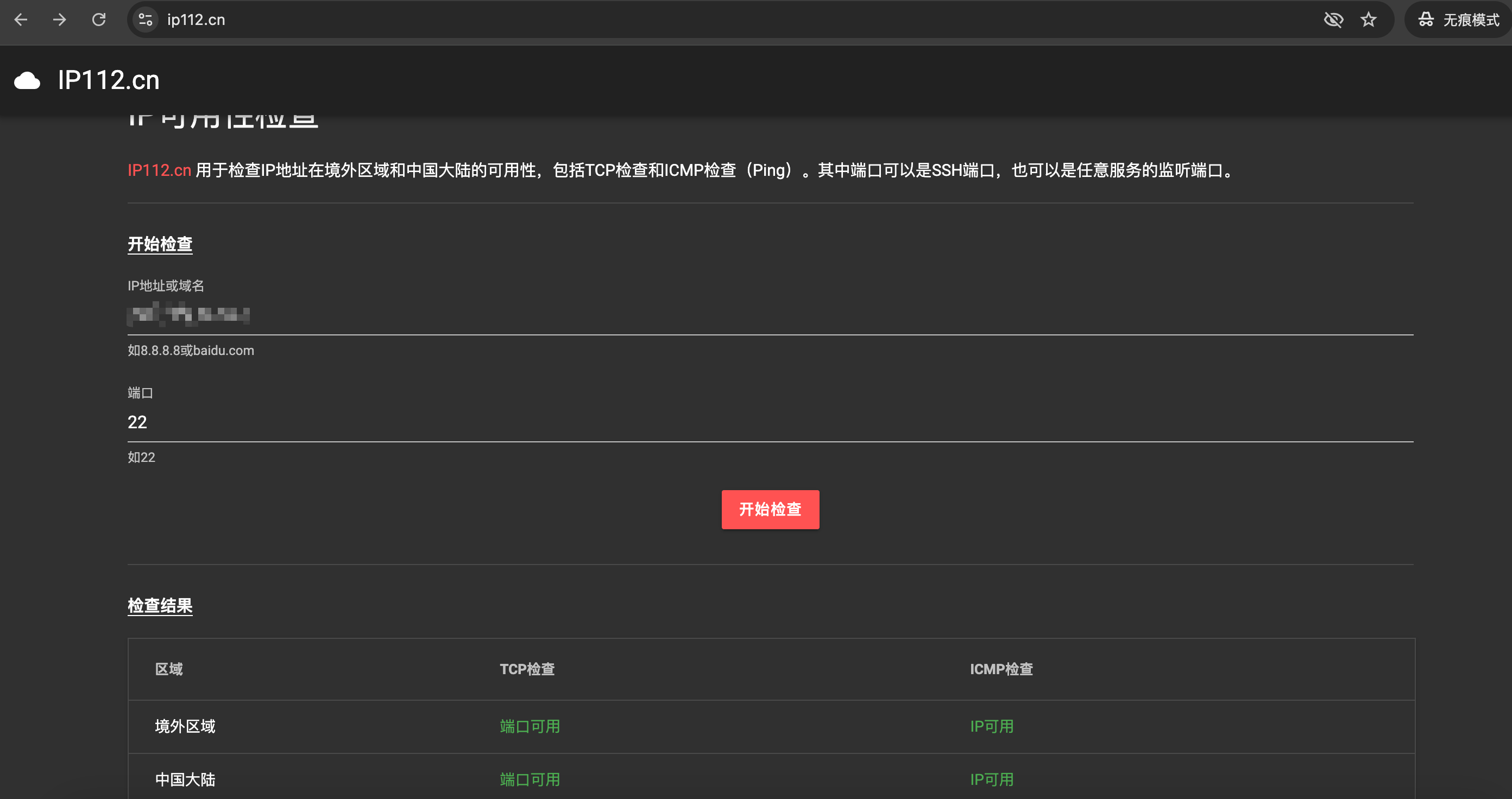Click the ICMP检查 column header
The height and width of the screenshot is (799, 1512).
1001,669
